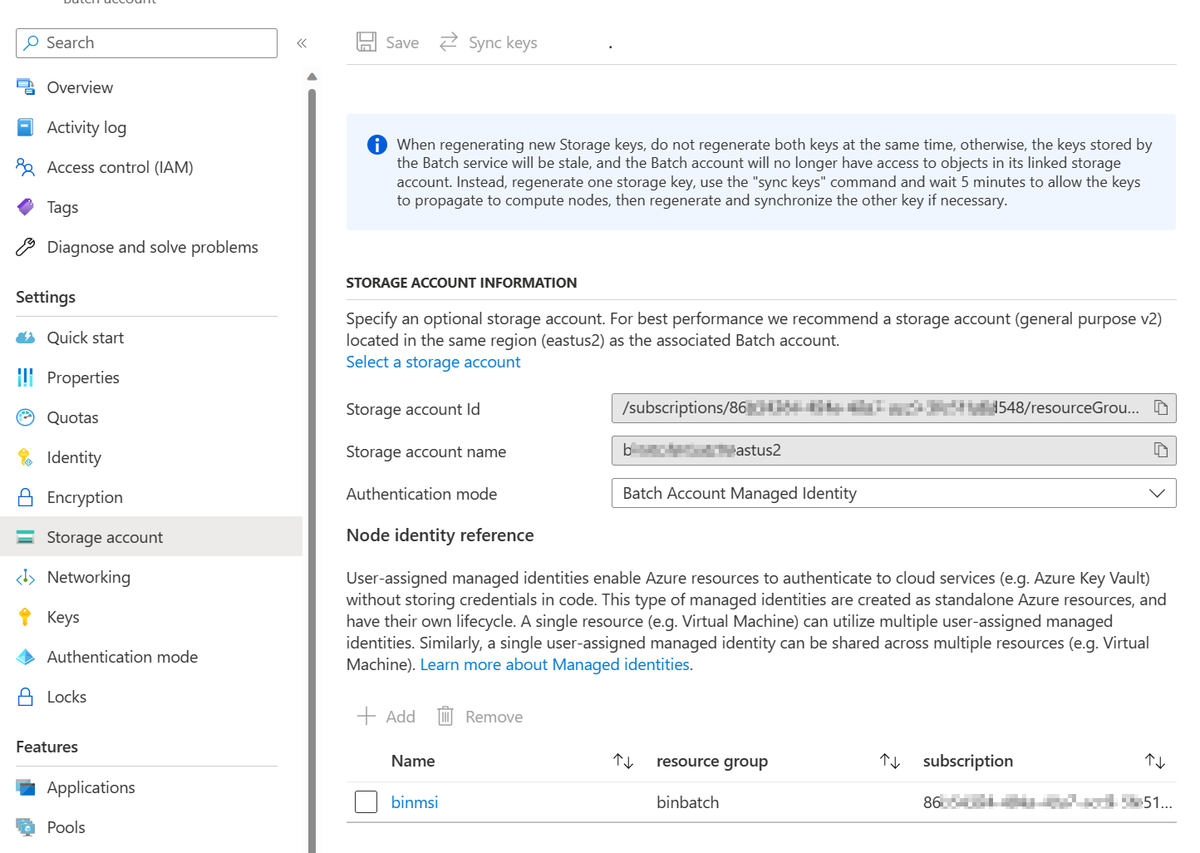Click the Activity log icon
The height and width of the screenshot is (853, 1200).
click(x=26, y=127)
